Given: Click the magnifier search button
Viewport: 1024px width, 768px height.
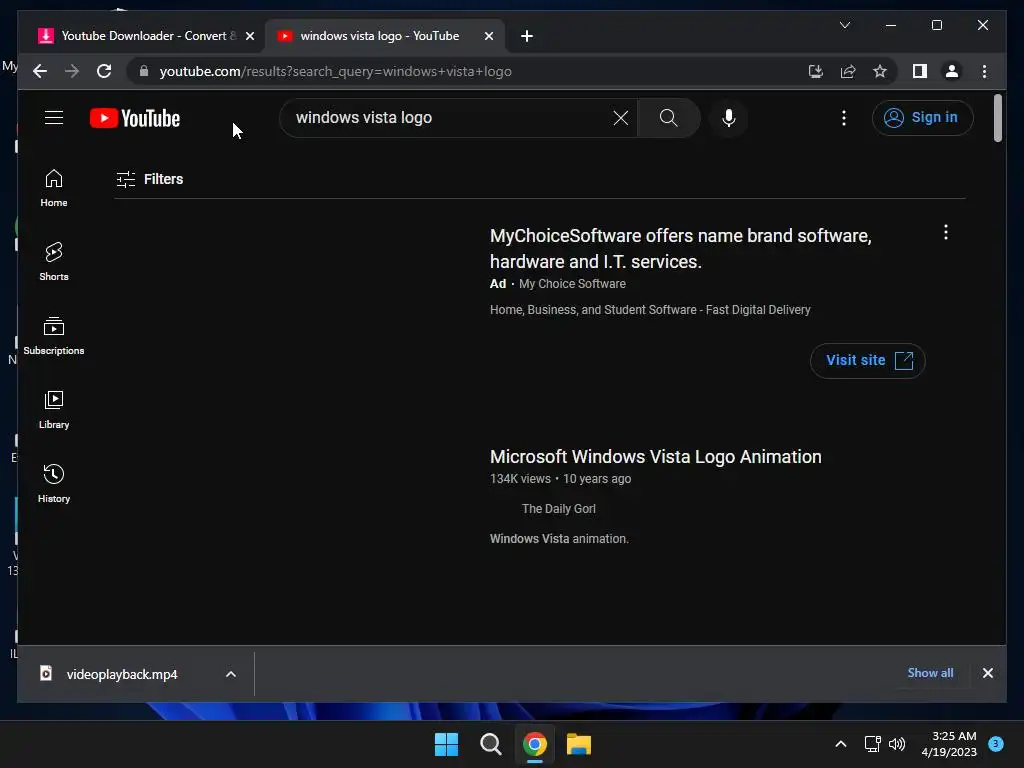Looking at the screenshot, I should (x=668, y=118).
